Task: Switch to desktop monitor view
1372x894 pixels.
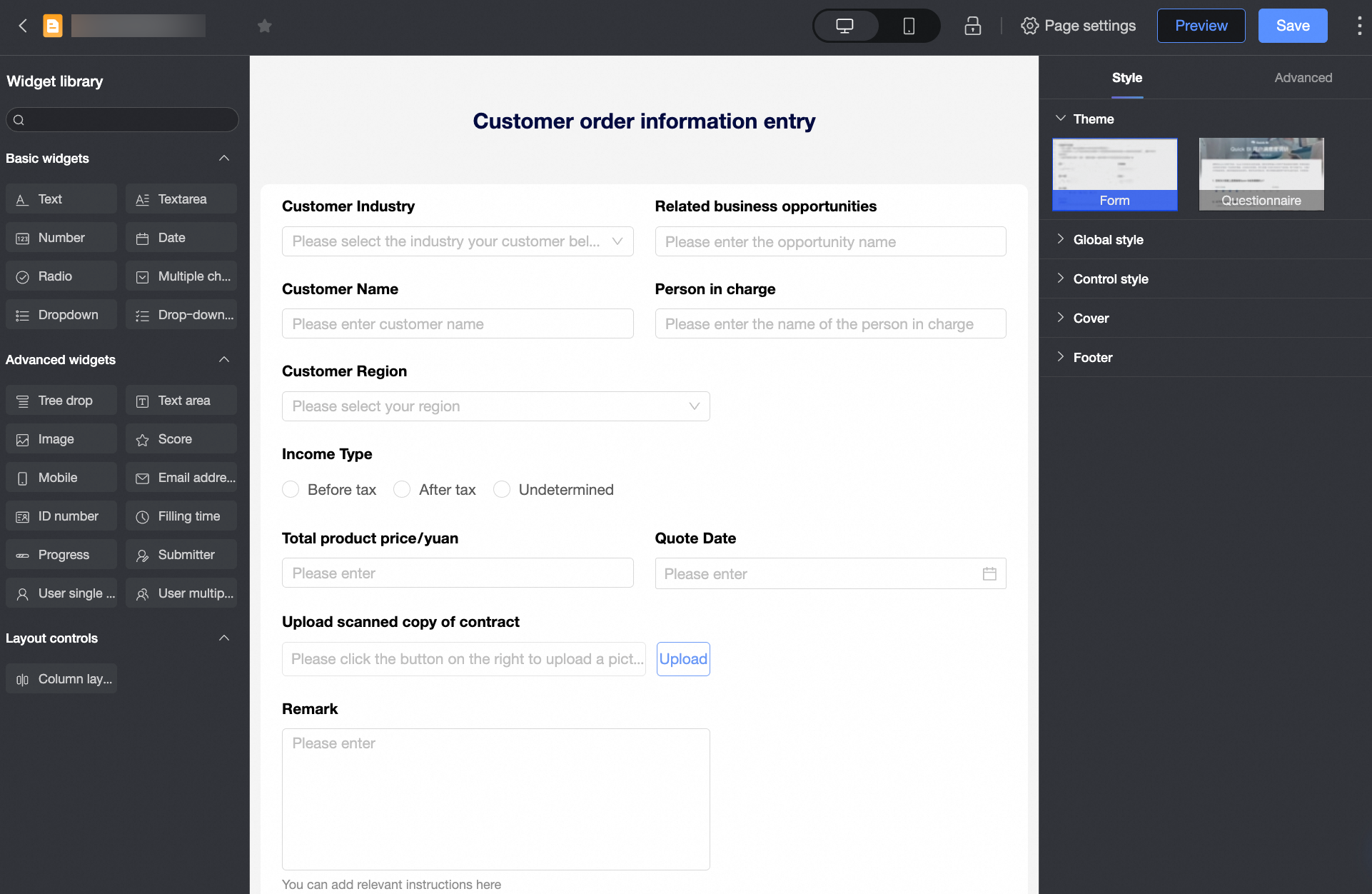Action: [845, 26]
